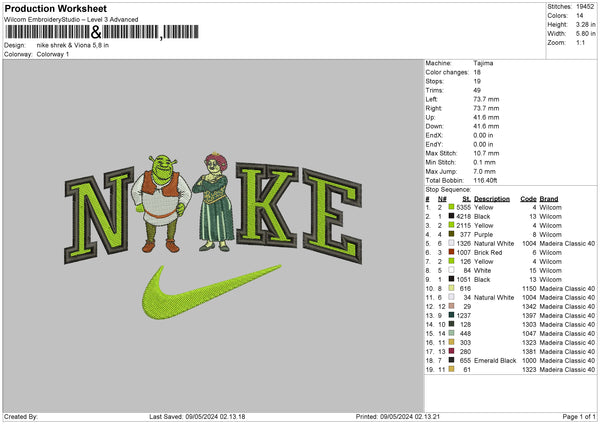Click code 1150 in the stop sequence

pos(529,288)
